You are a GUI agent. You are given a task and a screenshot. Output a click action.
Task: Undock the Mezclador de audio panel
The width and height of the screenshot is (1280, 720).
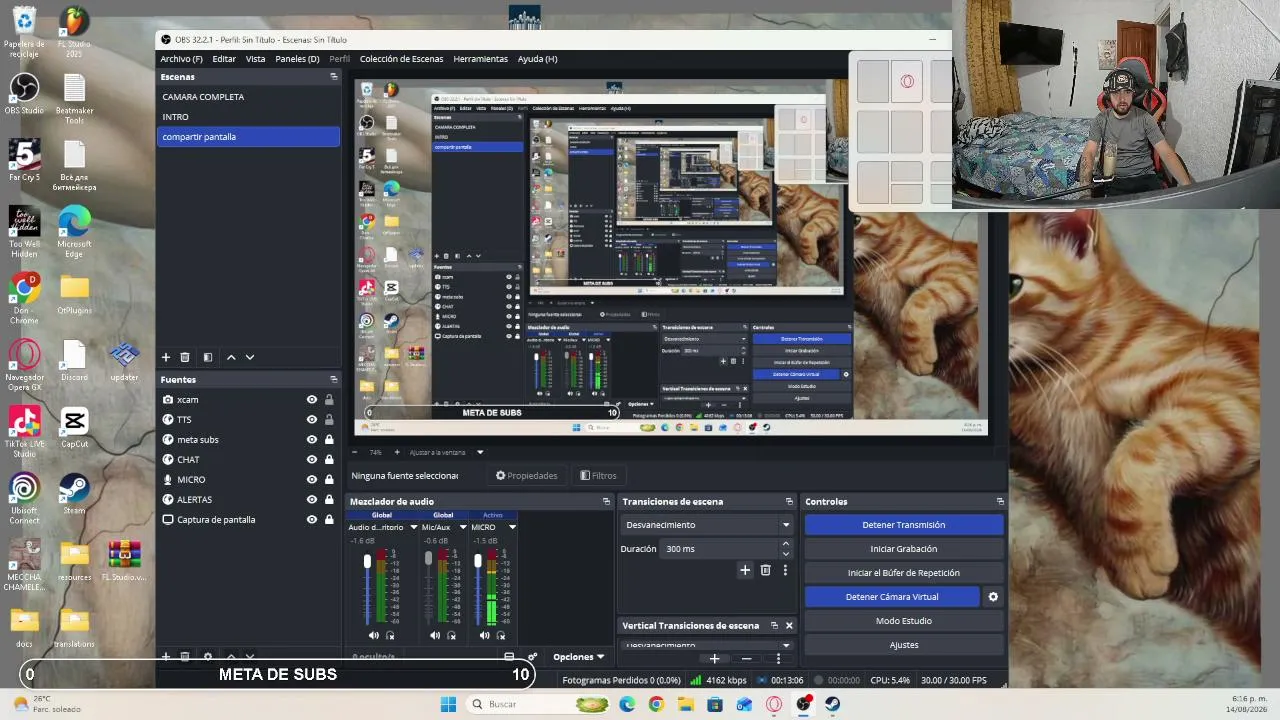click(606, 501)
